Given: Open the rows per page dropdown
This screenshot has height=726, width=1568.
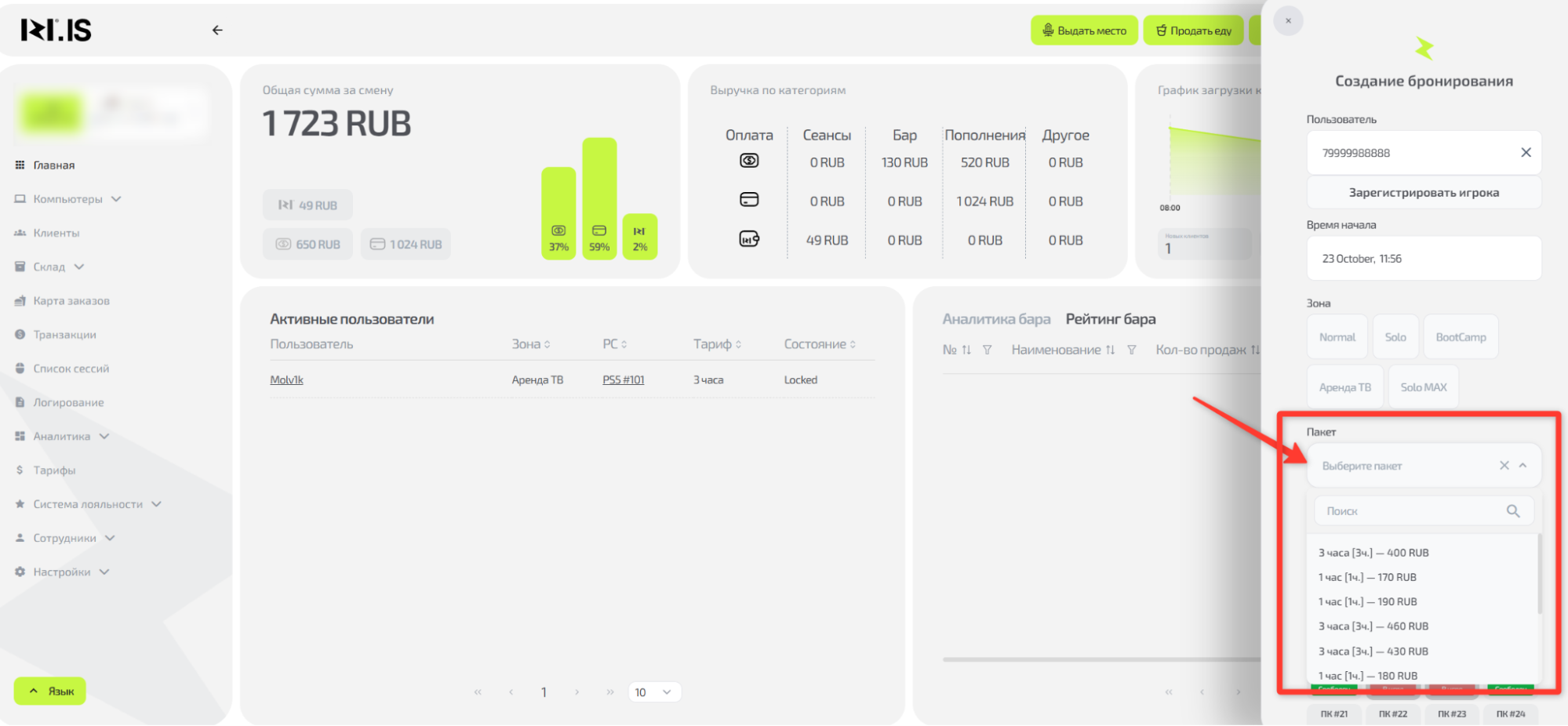Looking at the screenshot, I should 654,692.
